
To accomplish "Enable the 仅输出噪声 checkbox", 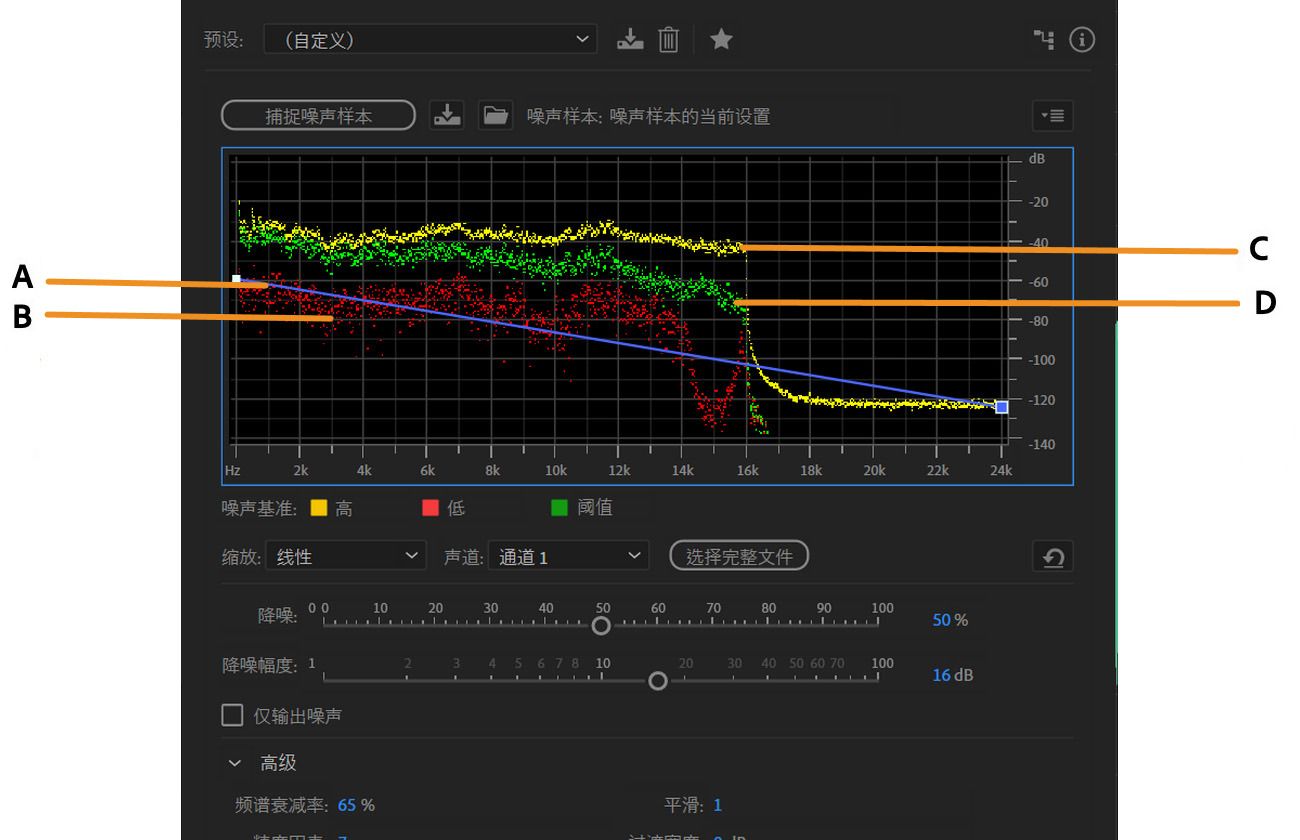I will [x=232, y=714].
